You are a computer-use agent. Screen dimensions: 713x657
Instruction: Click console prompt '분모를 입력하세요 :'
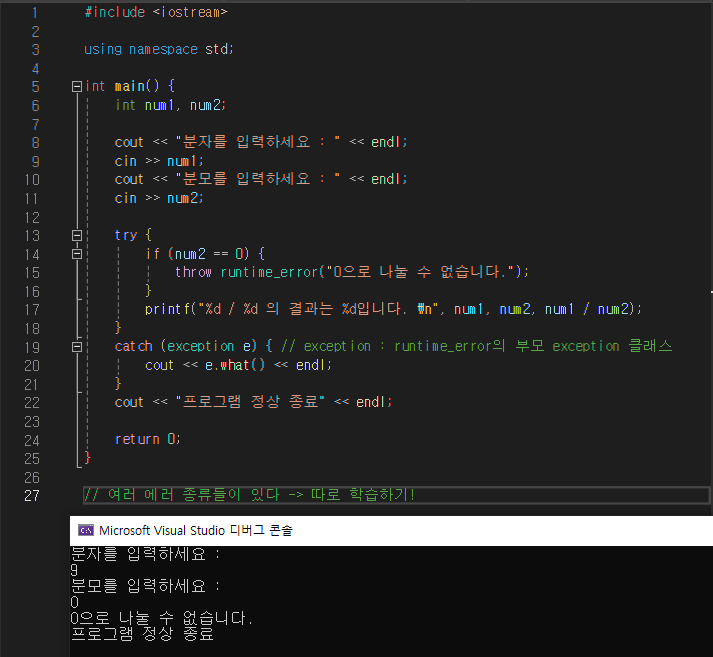146,586
